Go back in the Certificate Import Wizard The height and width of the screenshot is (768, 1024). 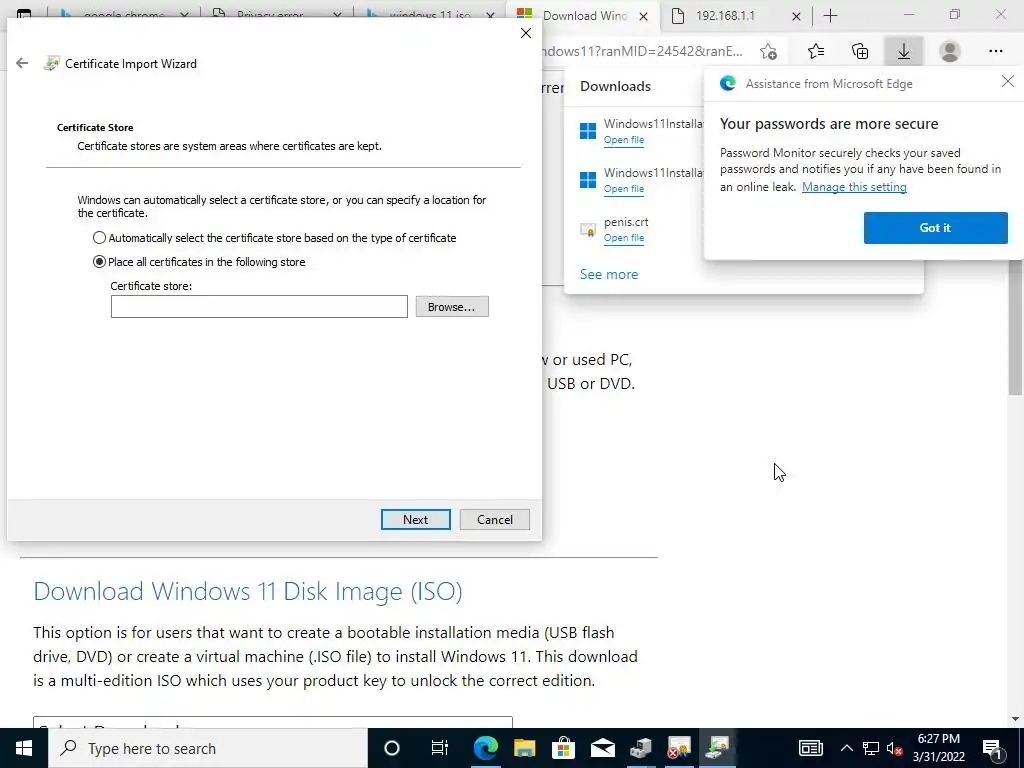click(x=22, y=63)
